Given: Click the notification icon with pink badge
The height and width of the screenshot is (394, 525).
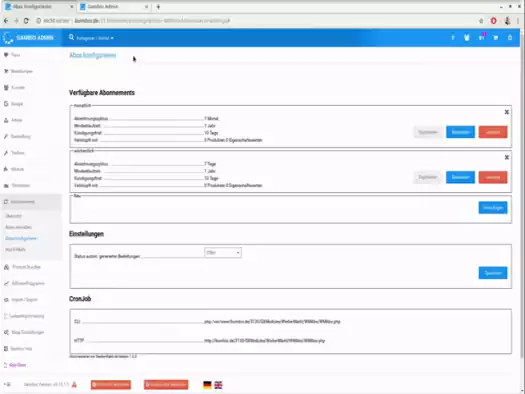Looking at the screenshot, I should click(x=482, y=37).
